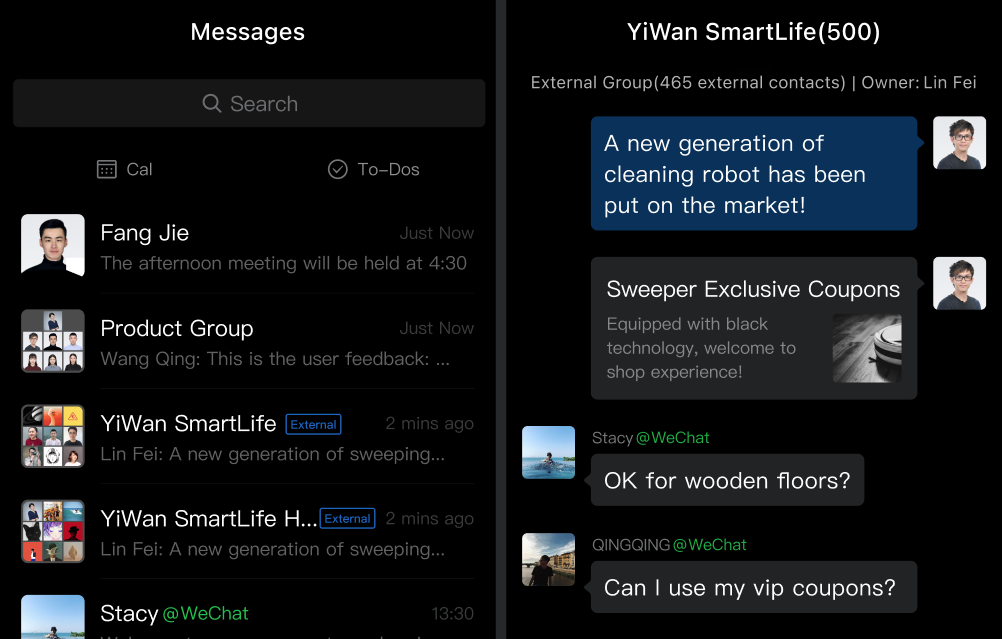The height and width of the screenshot is (639, 1002).
Task: Open the Fang Jie conversation
Action: (x=248, y=245)
